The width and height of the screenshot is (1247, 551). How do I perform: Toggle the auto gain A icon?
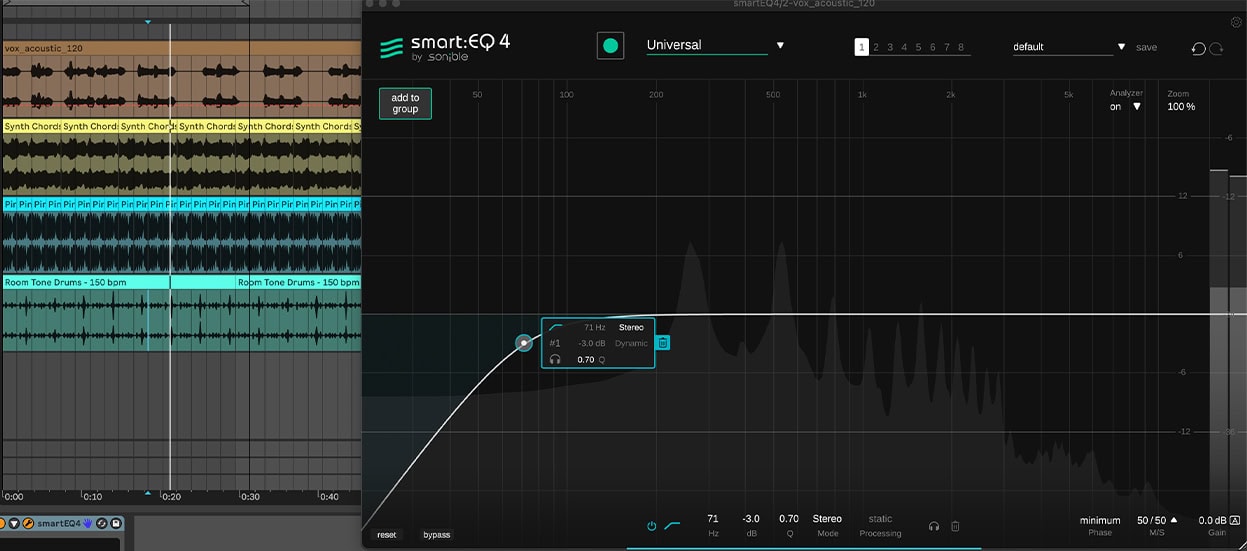pos(1235,520)
